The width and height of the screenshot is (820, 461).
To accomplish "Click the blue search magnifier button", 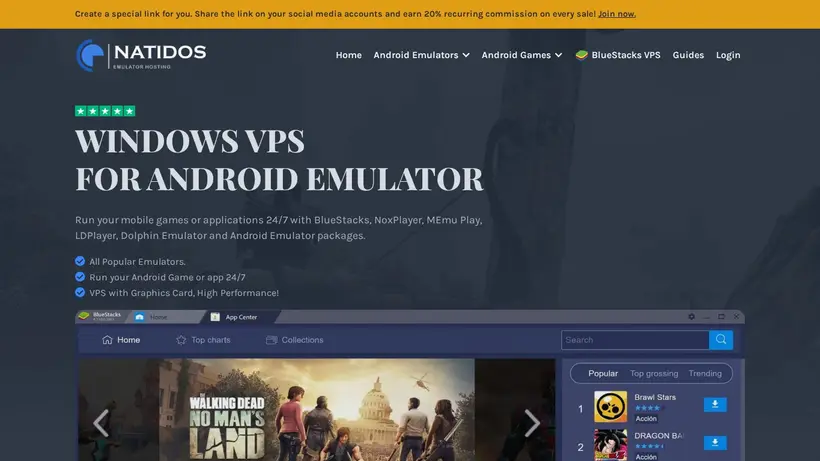I will tap(721, 340).
